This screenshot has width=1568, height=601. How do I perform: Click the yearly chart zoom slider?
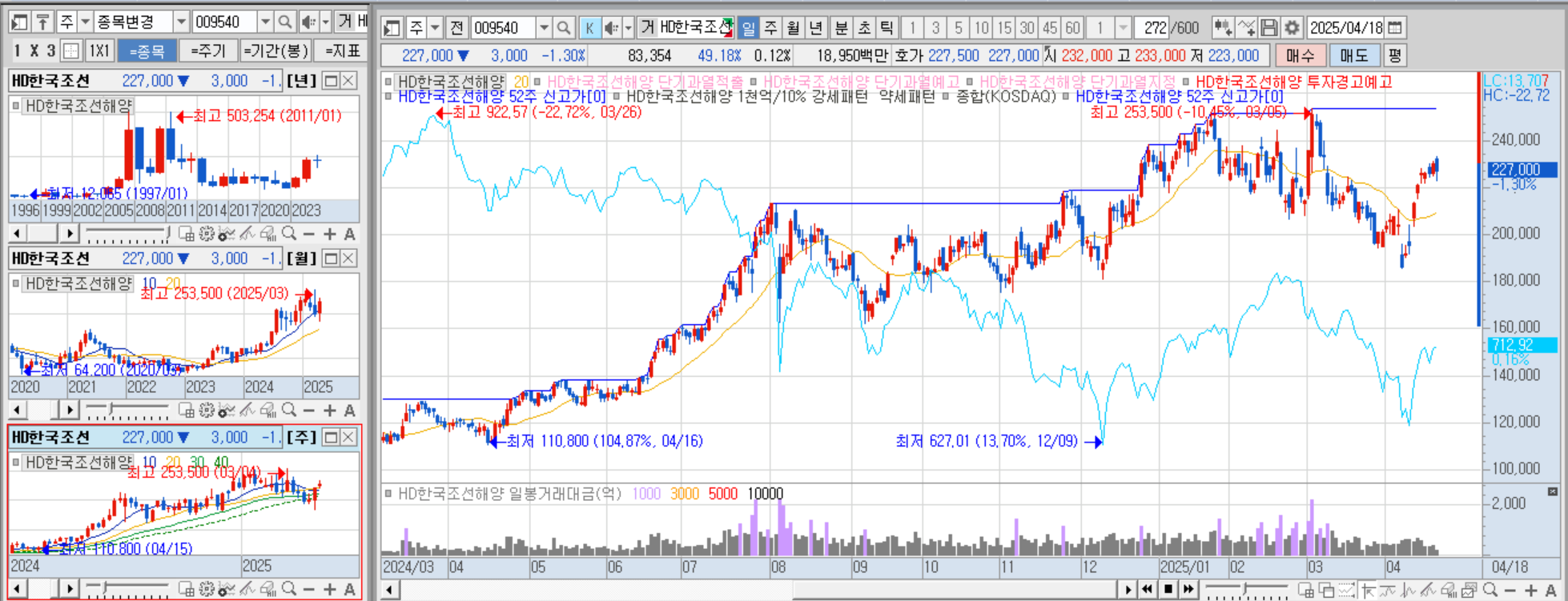127,234
